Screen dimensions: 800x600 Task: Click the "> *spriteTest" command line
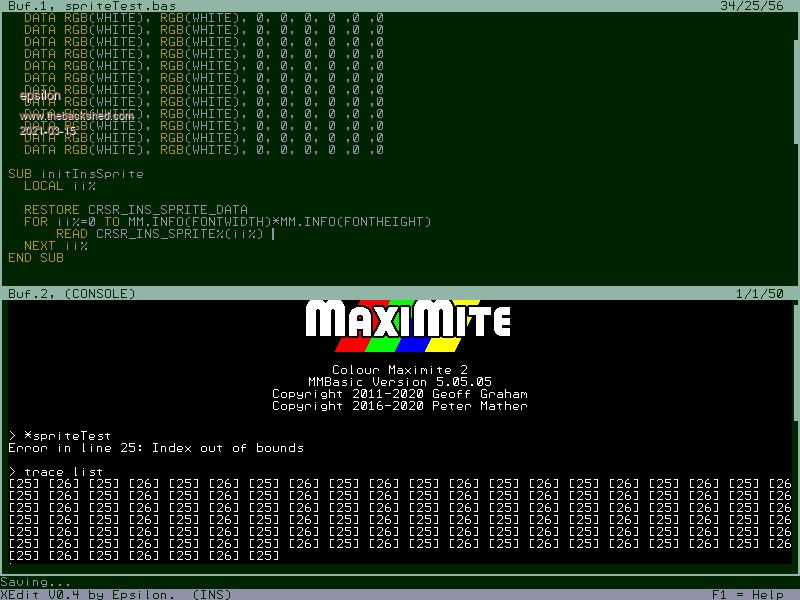(x=60, y=436)
